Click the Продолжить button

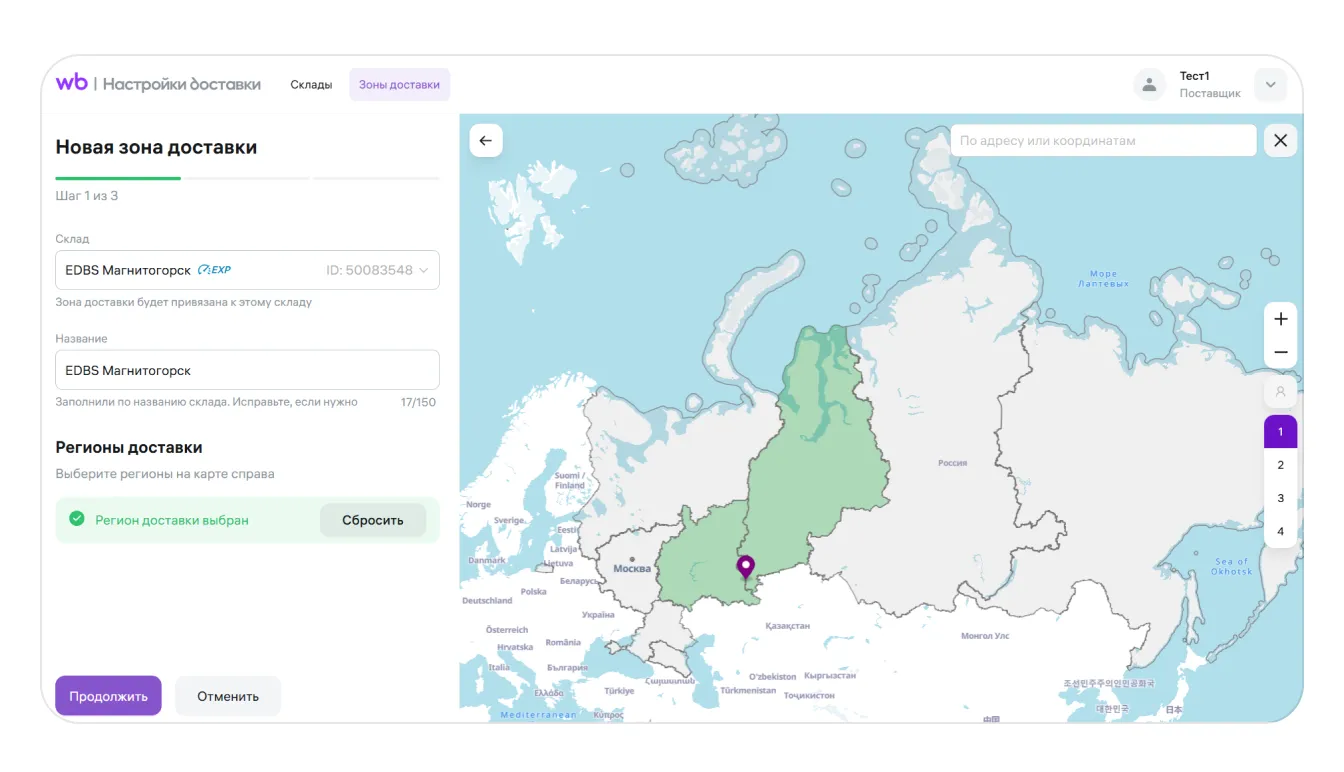pyautogui.click(x=108, y=696)
